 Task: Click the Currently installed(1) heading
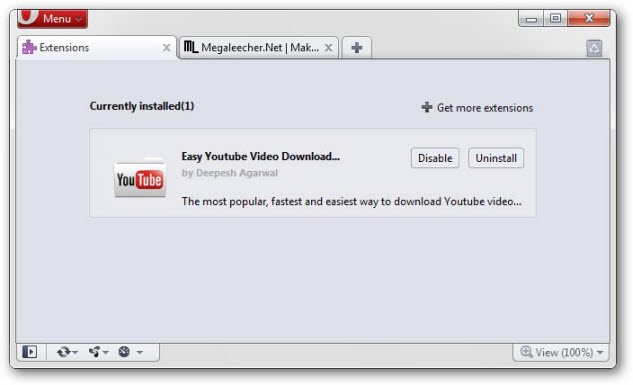[x=142, y=106]
